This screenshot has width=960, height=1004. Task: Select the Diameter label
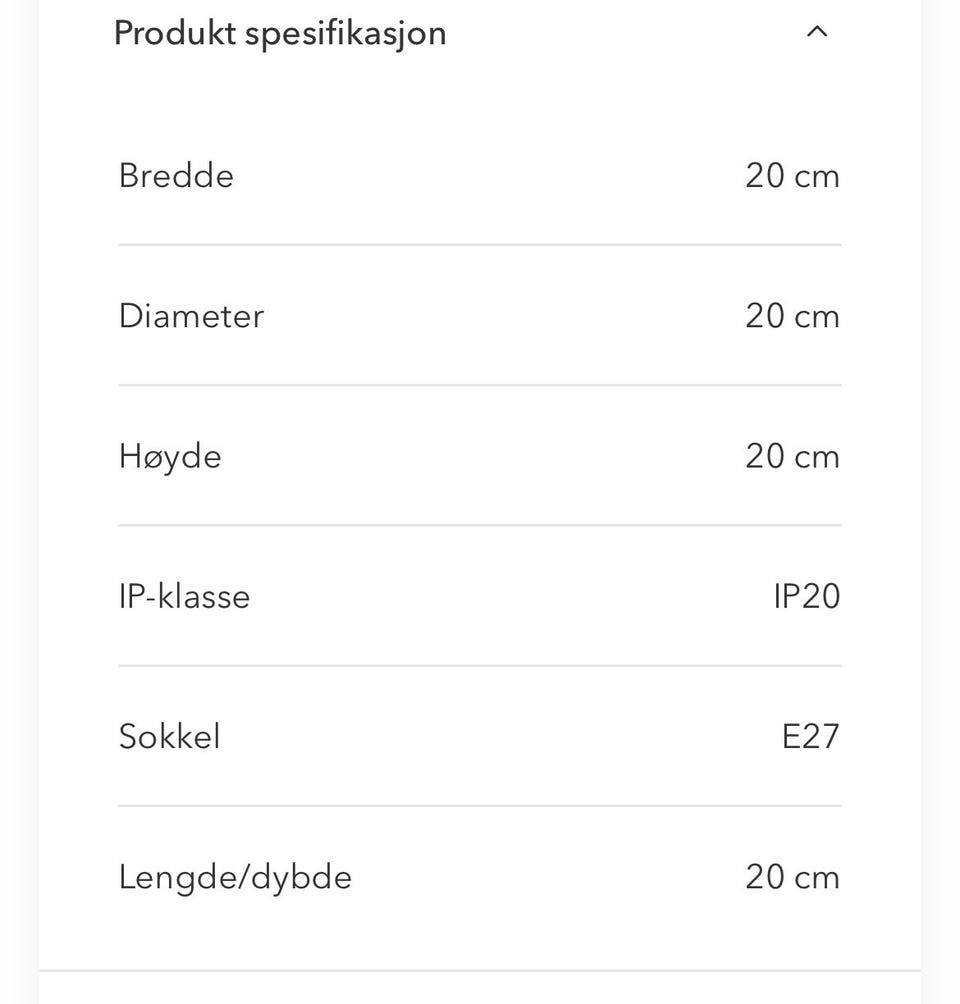191,316
